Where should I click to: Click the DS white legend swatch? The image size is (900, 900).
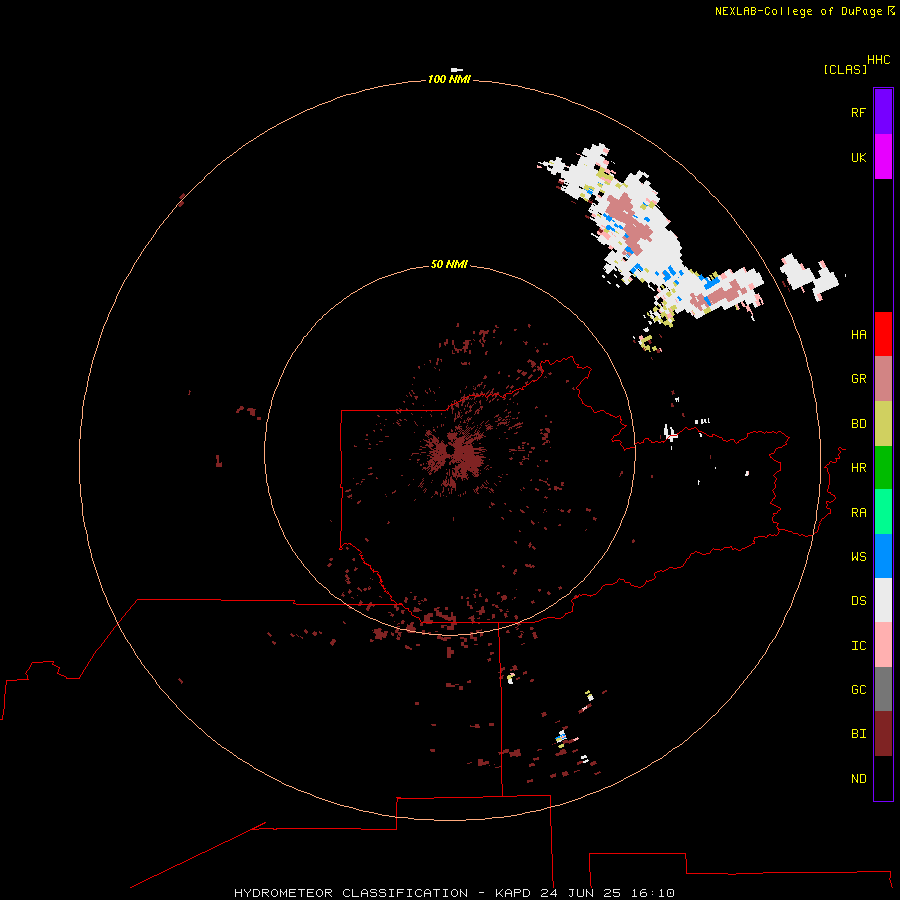pos(883,600)
